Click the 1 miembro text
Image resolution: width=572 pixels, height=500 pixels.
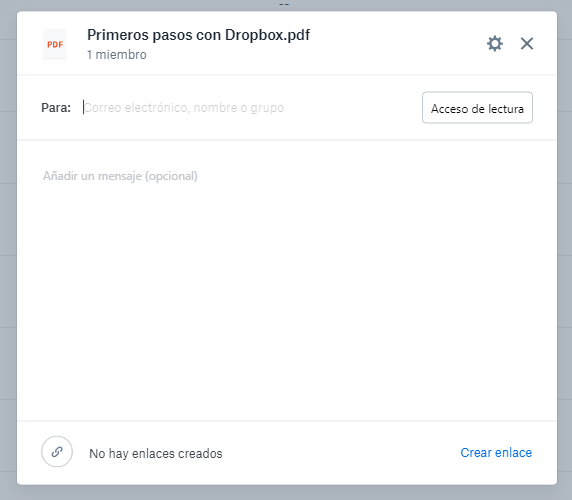[x=117, y=55]
